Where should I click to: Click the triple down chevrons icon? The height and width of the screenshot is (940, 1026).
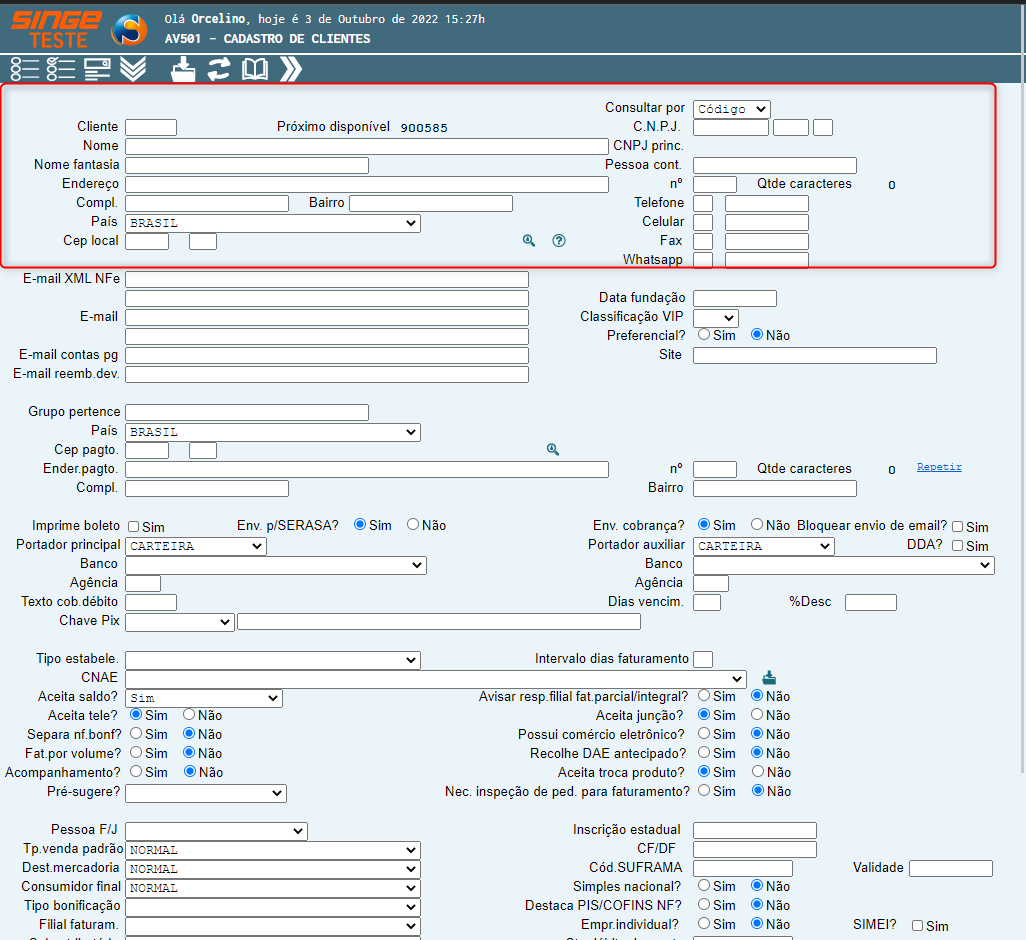[133, 69]
